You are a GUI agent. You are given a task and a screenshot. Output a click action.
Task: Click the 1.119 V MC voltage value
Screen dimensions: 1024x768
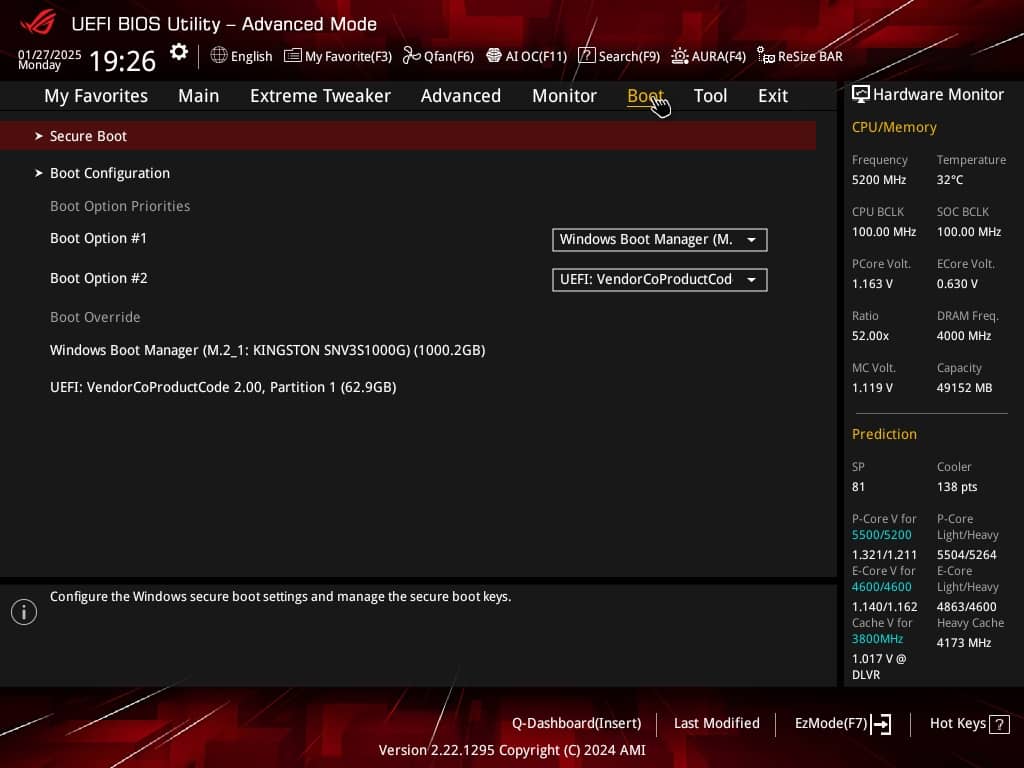pyautogui.click(x=872, y=388)
